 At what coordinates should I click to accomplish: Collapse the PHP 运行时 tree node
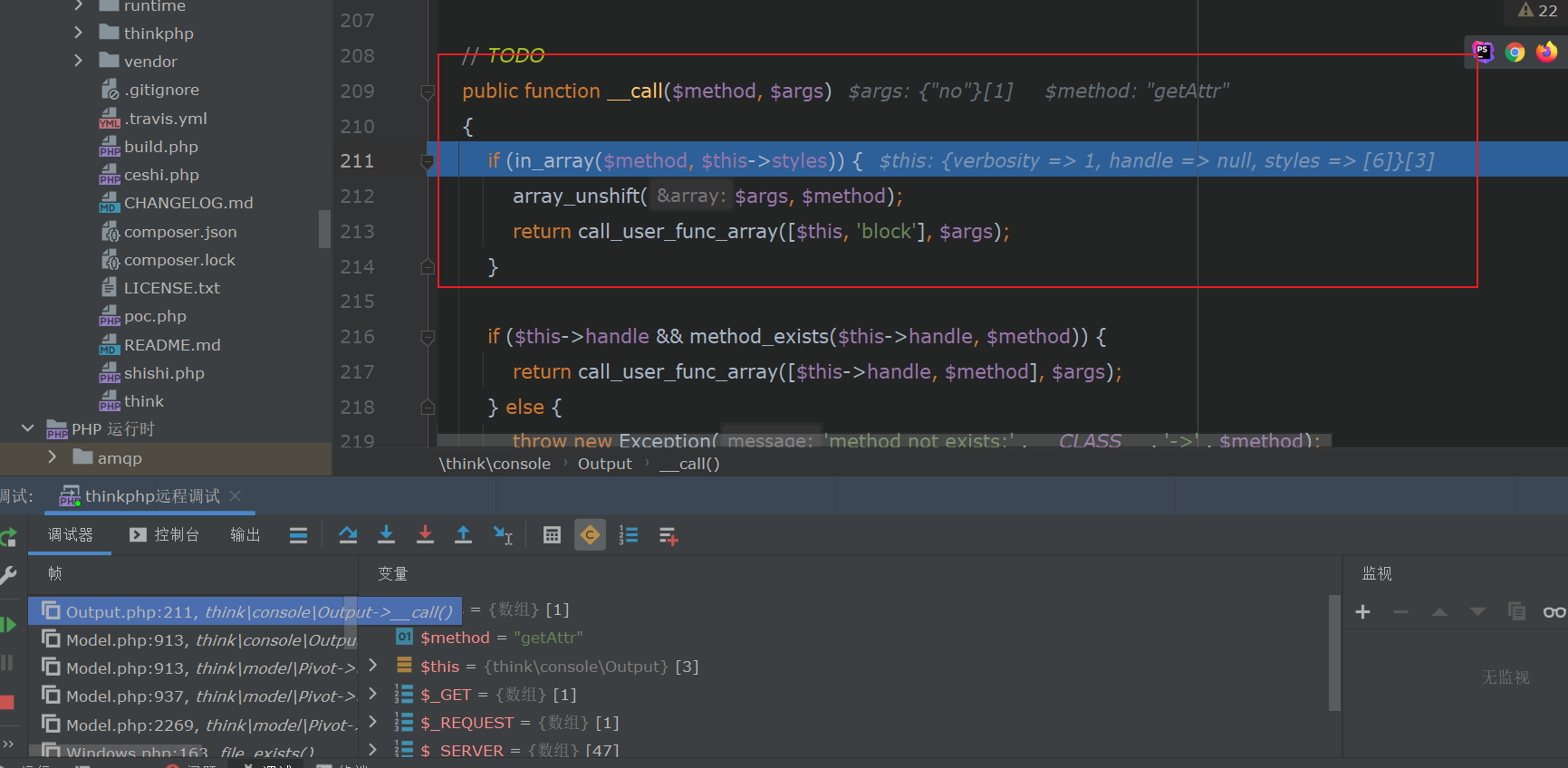27,428
